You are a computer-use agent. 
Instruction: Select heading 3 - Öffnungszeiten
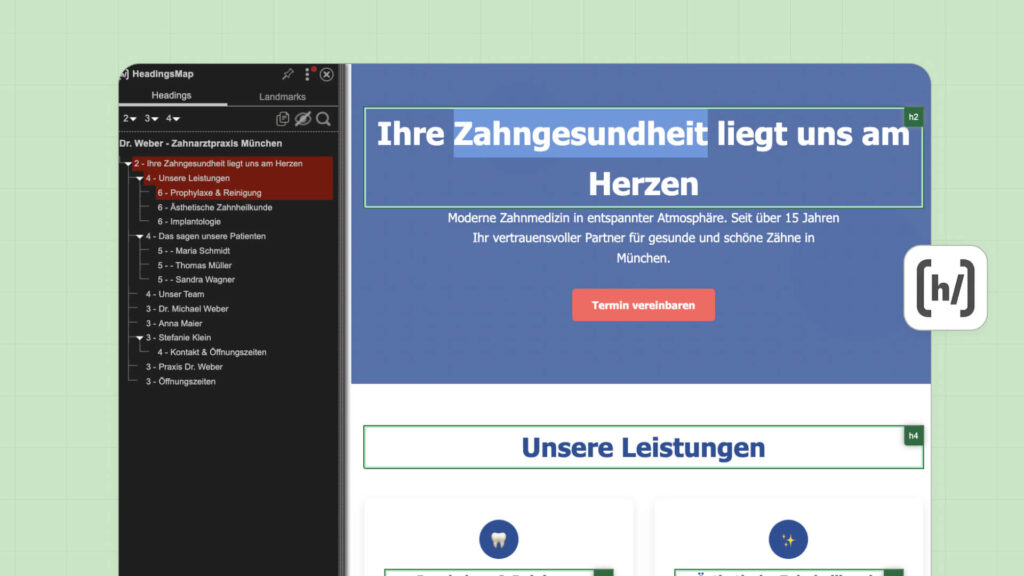(x=180, y=381)
